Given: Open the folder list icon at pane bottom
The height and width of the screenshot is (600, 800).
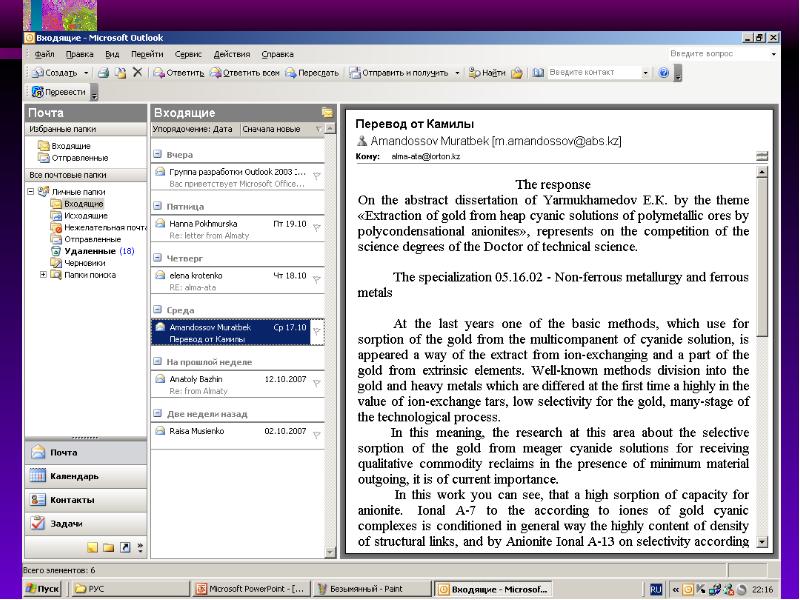Looking at the screenshot, I should 109,548.
